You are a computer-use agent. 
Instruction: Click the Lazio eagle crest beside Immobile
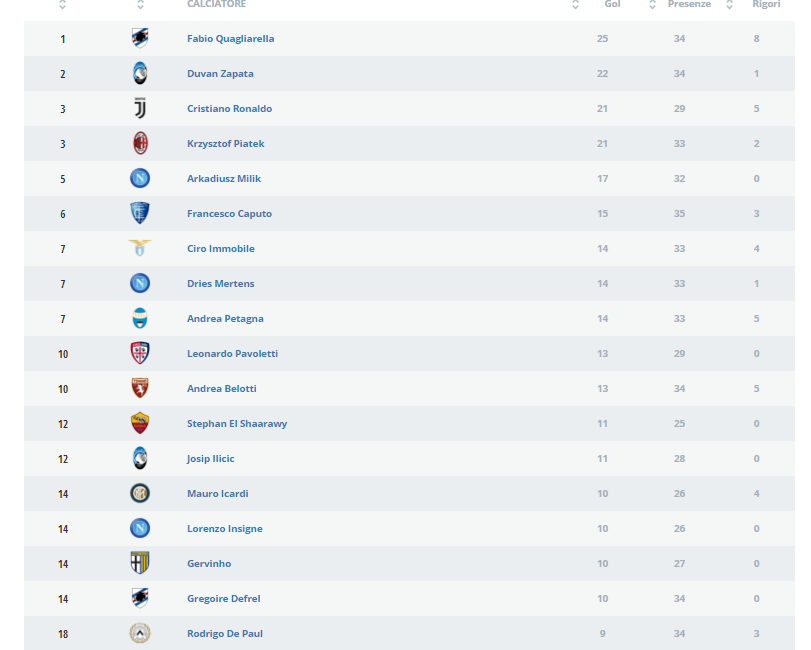pos(140,248)
